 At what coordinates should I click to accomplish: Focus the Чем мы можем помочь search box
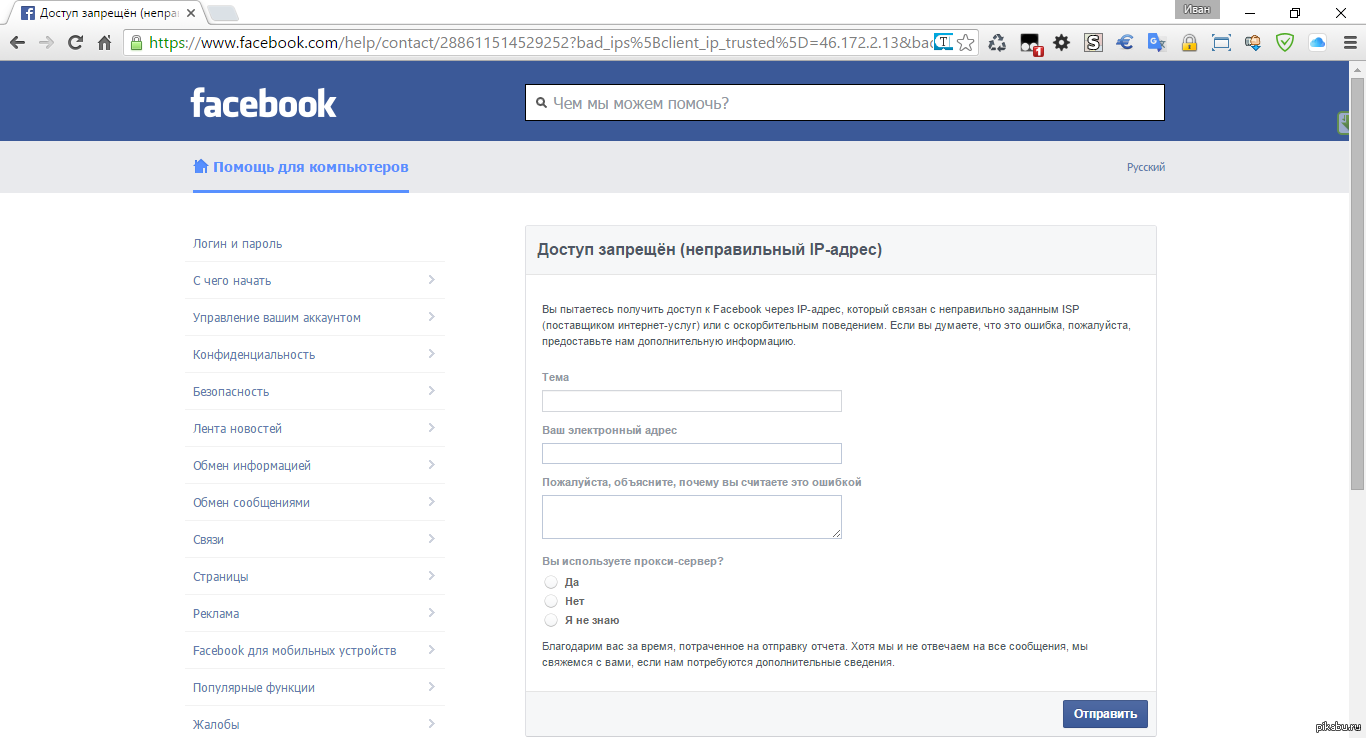click(845, 103)
